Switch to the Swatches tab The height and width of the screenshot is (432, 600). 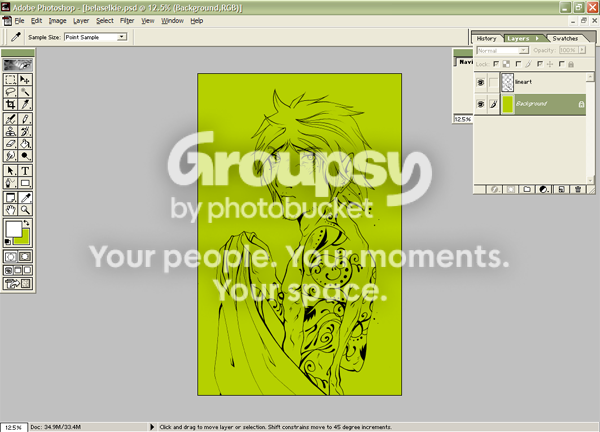point(565,38)
